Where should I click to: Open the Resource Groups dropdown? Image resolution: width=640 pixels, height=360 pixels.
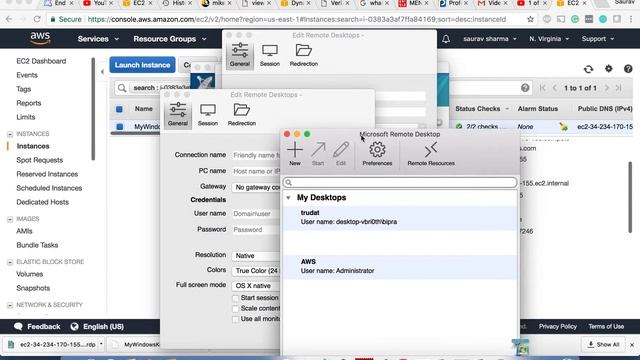tap(170, 39)
